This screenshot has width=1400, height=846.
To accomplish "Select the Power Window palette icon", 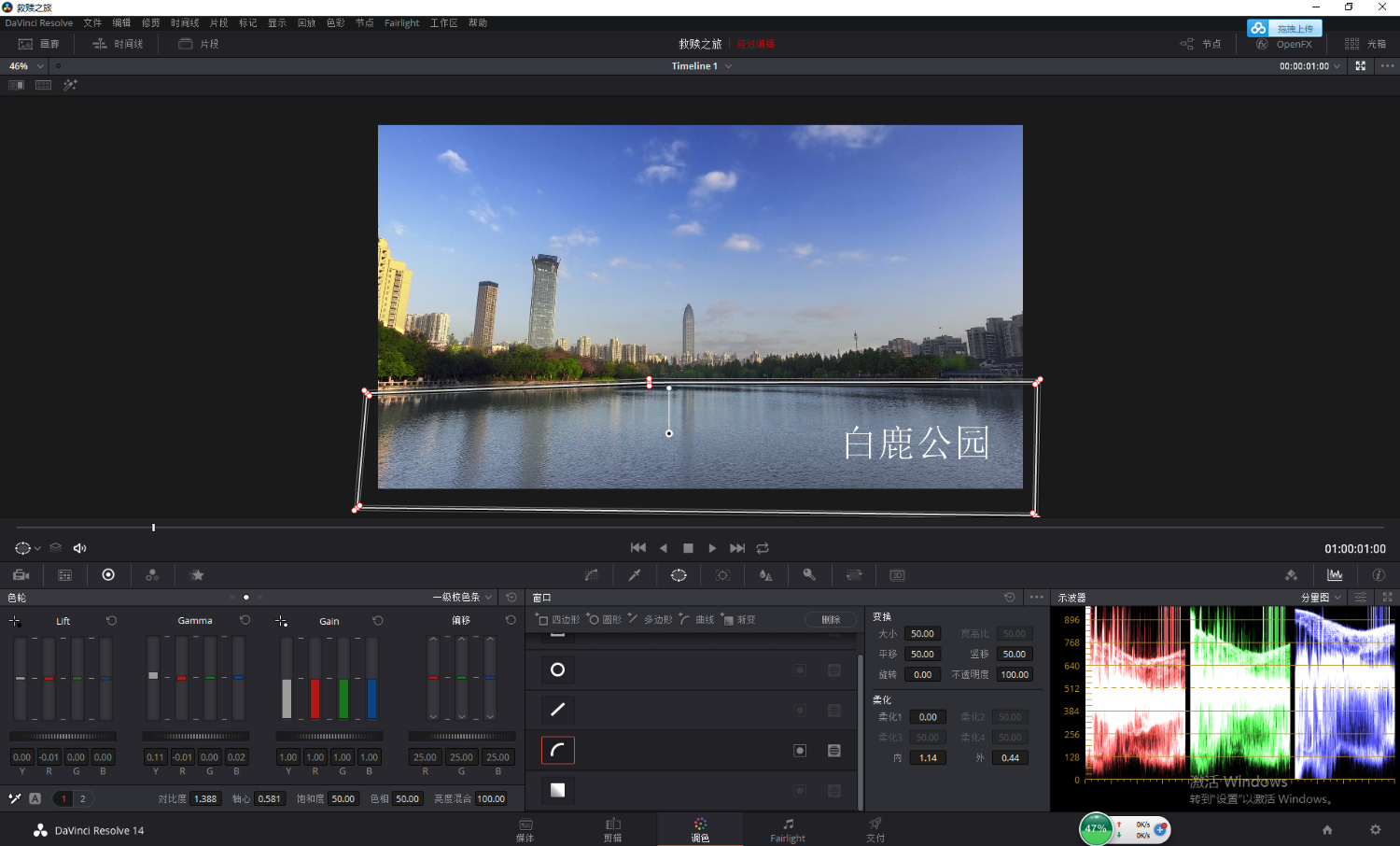I will [679, 575].
